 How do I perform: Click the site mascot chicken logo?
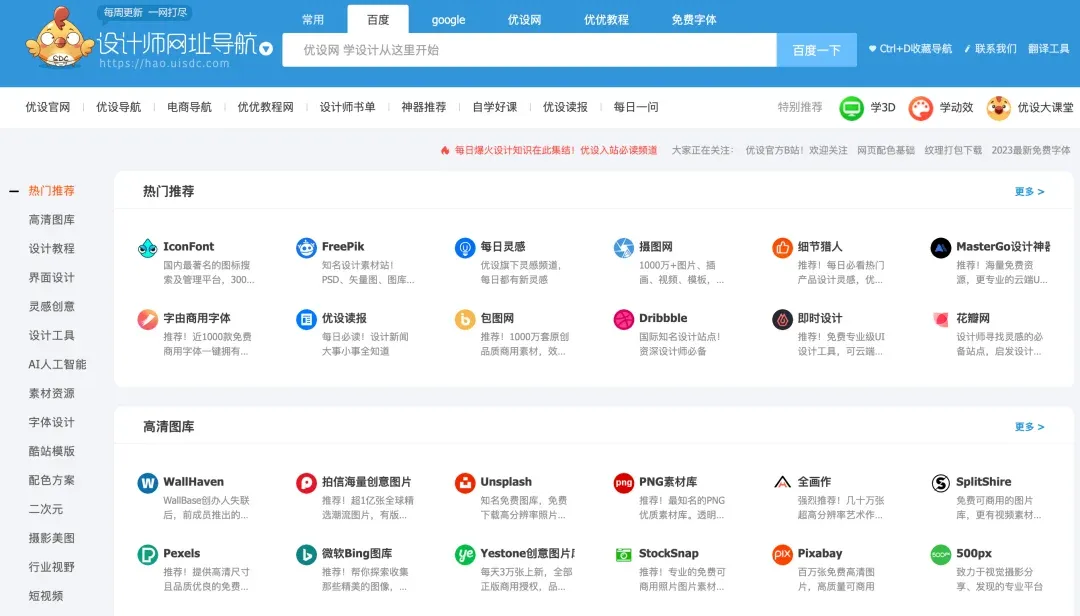60,38
